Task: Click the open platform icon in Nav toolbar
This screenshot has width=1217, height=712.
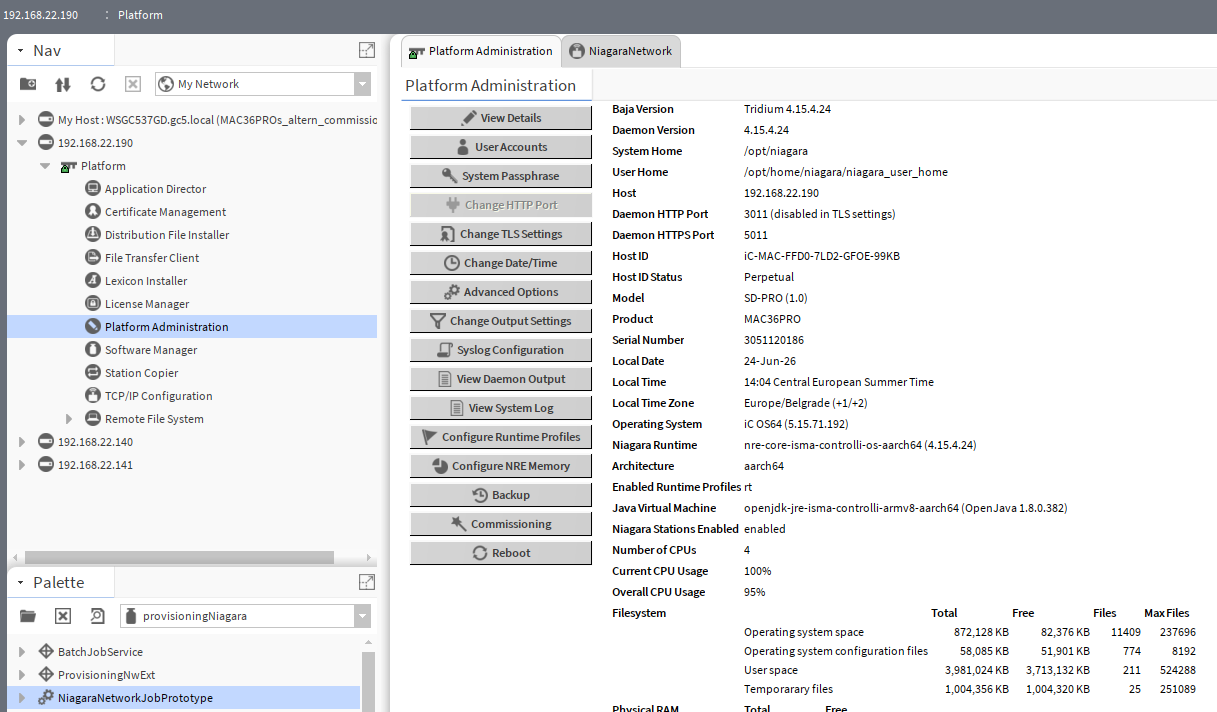Action: (x=28, y=84)
